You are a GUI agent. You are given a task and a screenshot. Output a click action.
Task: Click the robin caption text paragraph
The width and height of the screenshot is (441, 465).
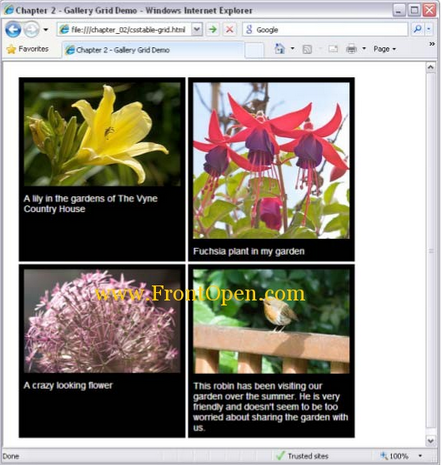270,407
